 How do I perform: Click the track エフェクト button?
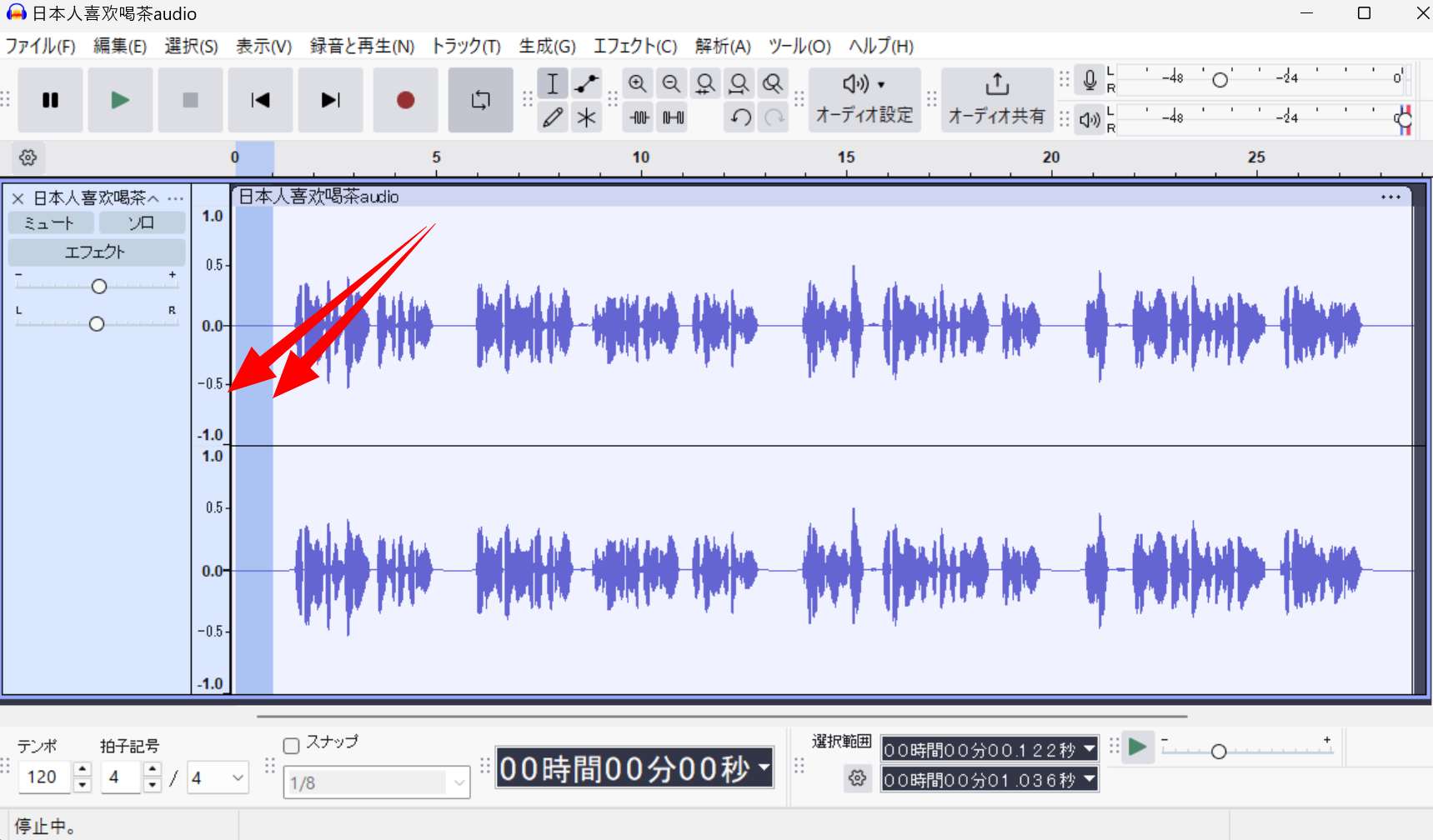97,252
